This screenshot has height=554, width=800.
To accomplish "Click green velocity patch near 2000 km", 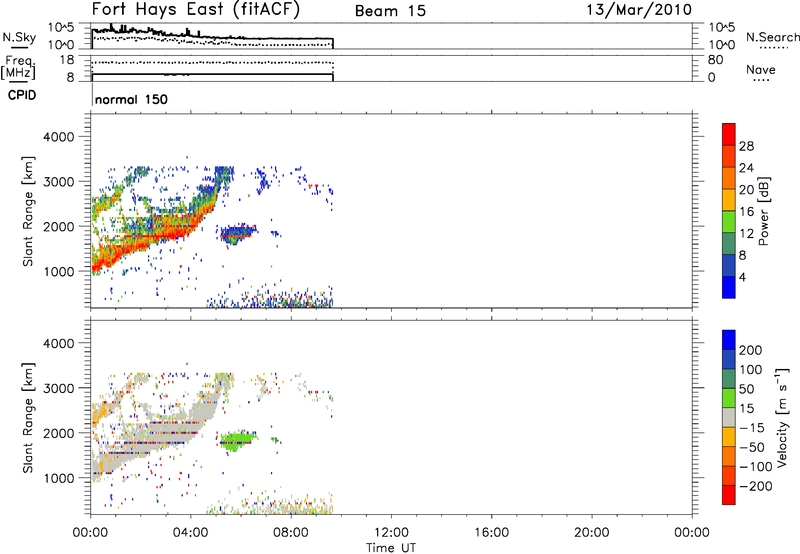I will (237, 440).
